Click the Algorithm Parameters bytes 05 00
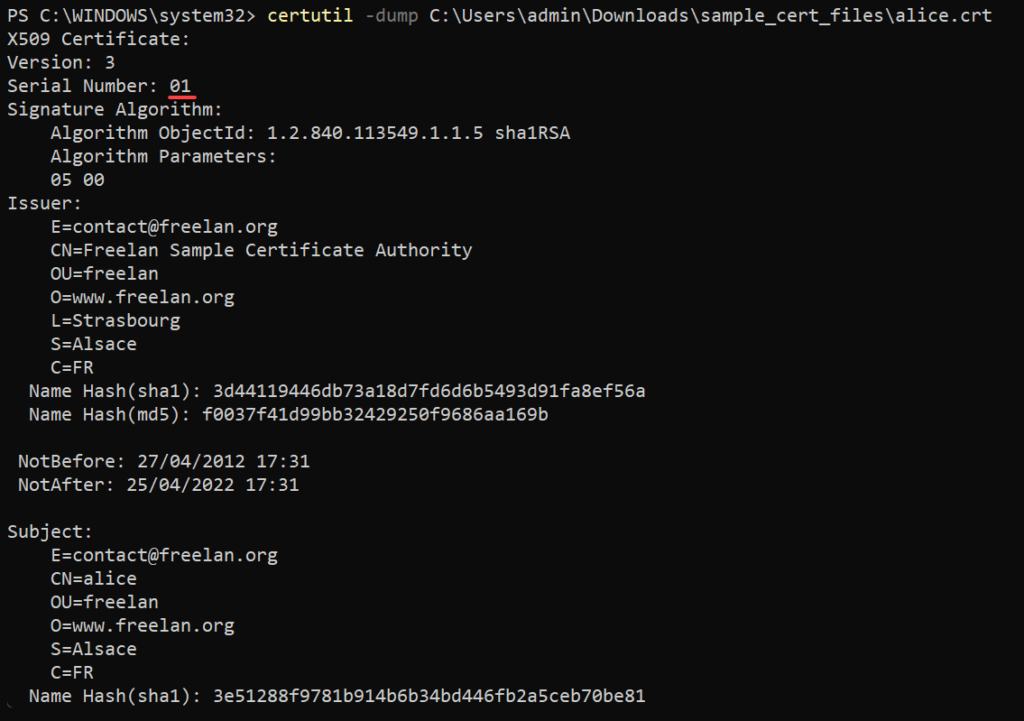Screen dimensions: 1024x721 (77, 180)
